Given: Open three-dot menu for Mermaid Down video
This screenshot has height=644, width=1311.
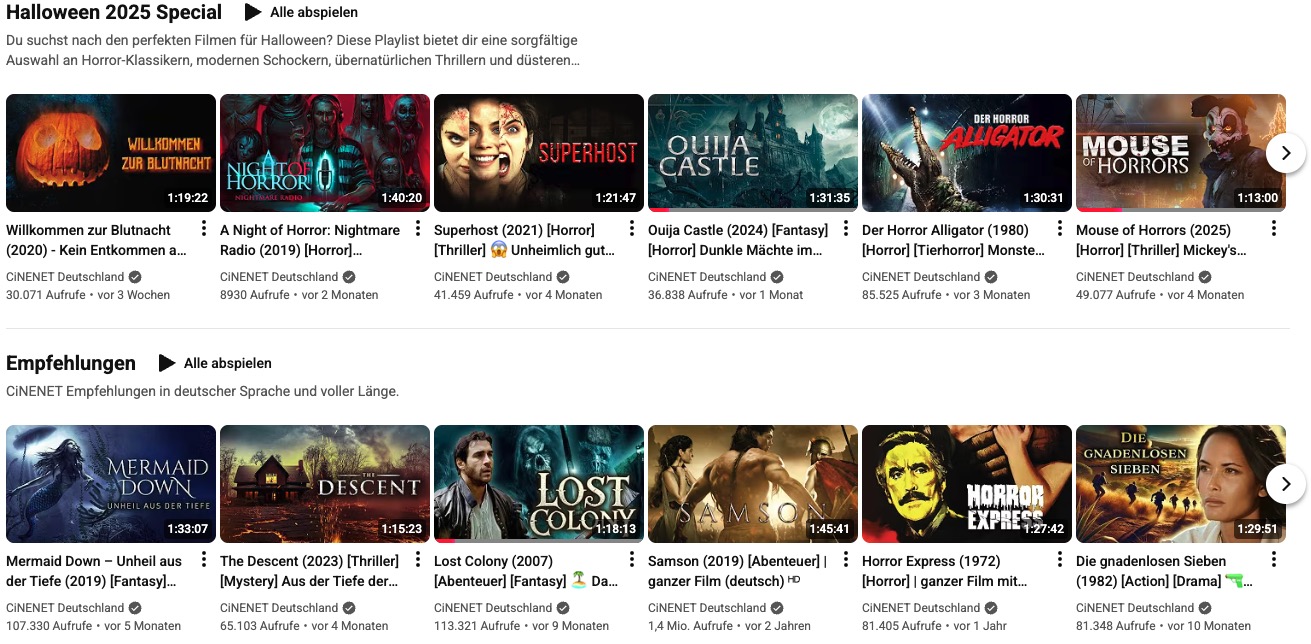Looking at the screenshot, I should (x=204, y=560).
